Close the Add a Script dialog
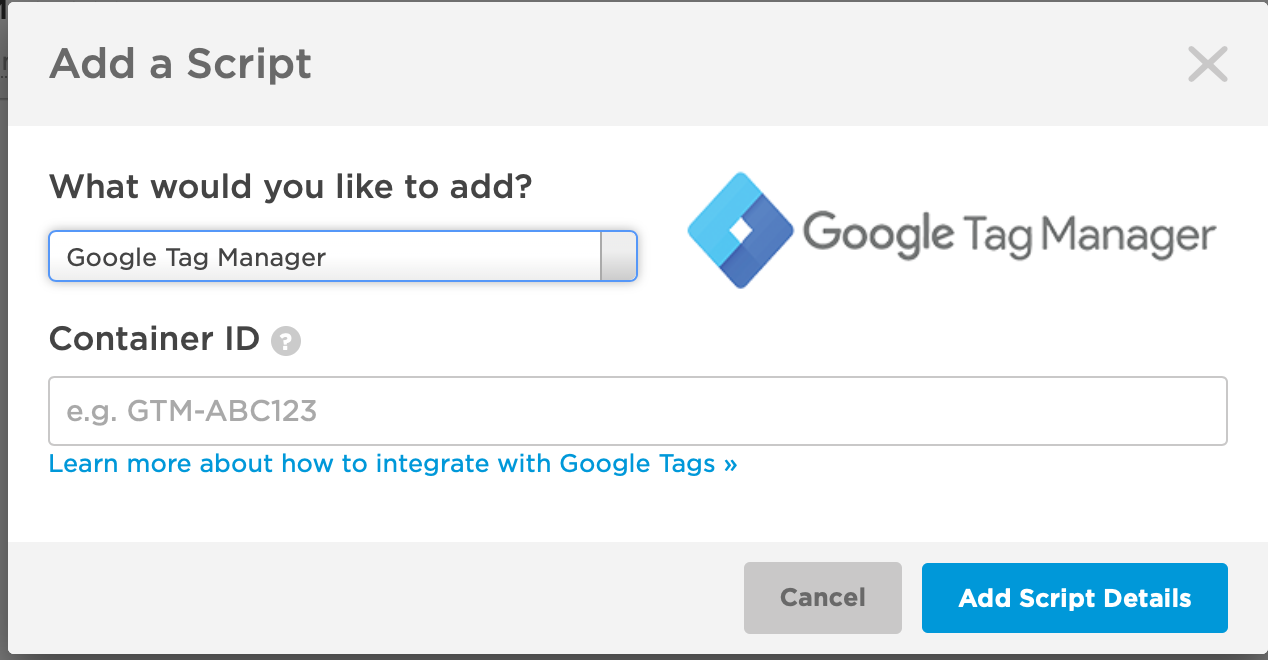1268x660 pixels. (1207, 65)
